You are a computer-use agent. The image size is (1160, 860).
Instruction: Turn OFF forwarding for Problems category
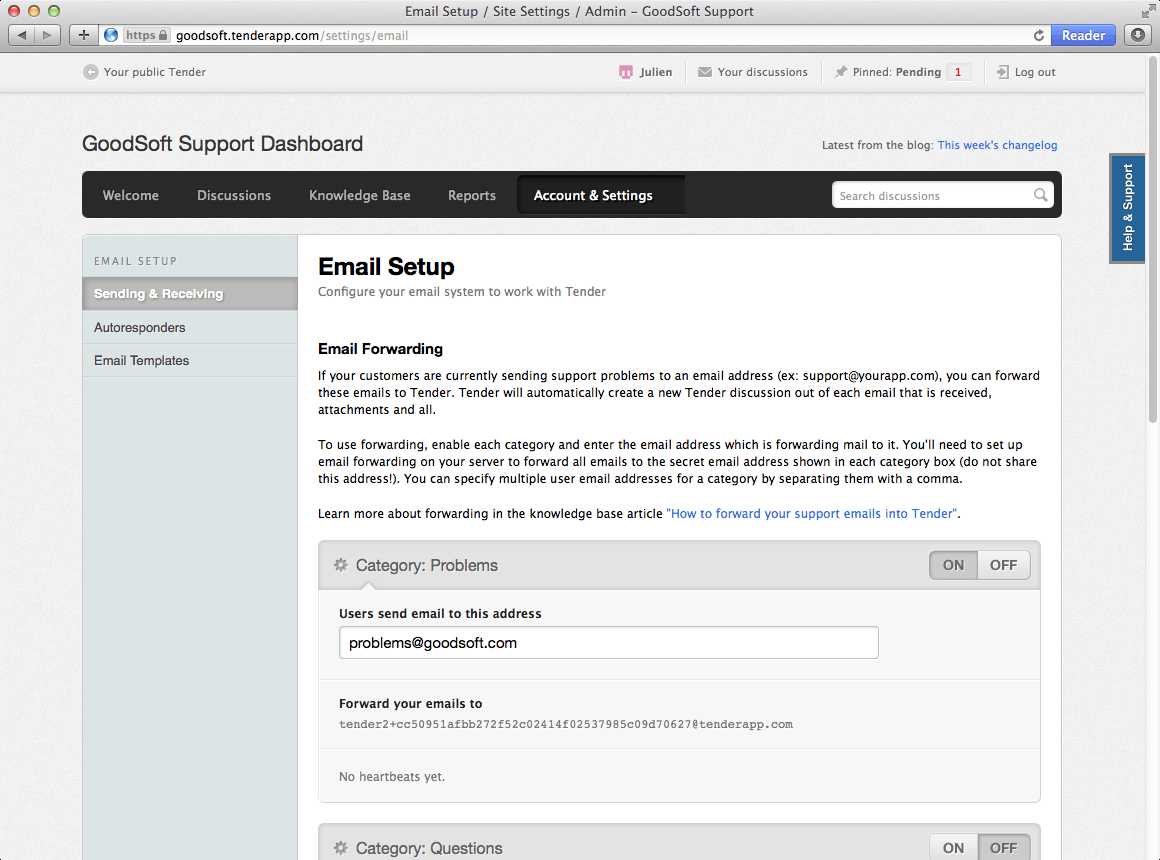pos(1003,565)
